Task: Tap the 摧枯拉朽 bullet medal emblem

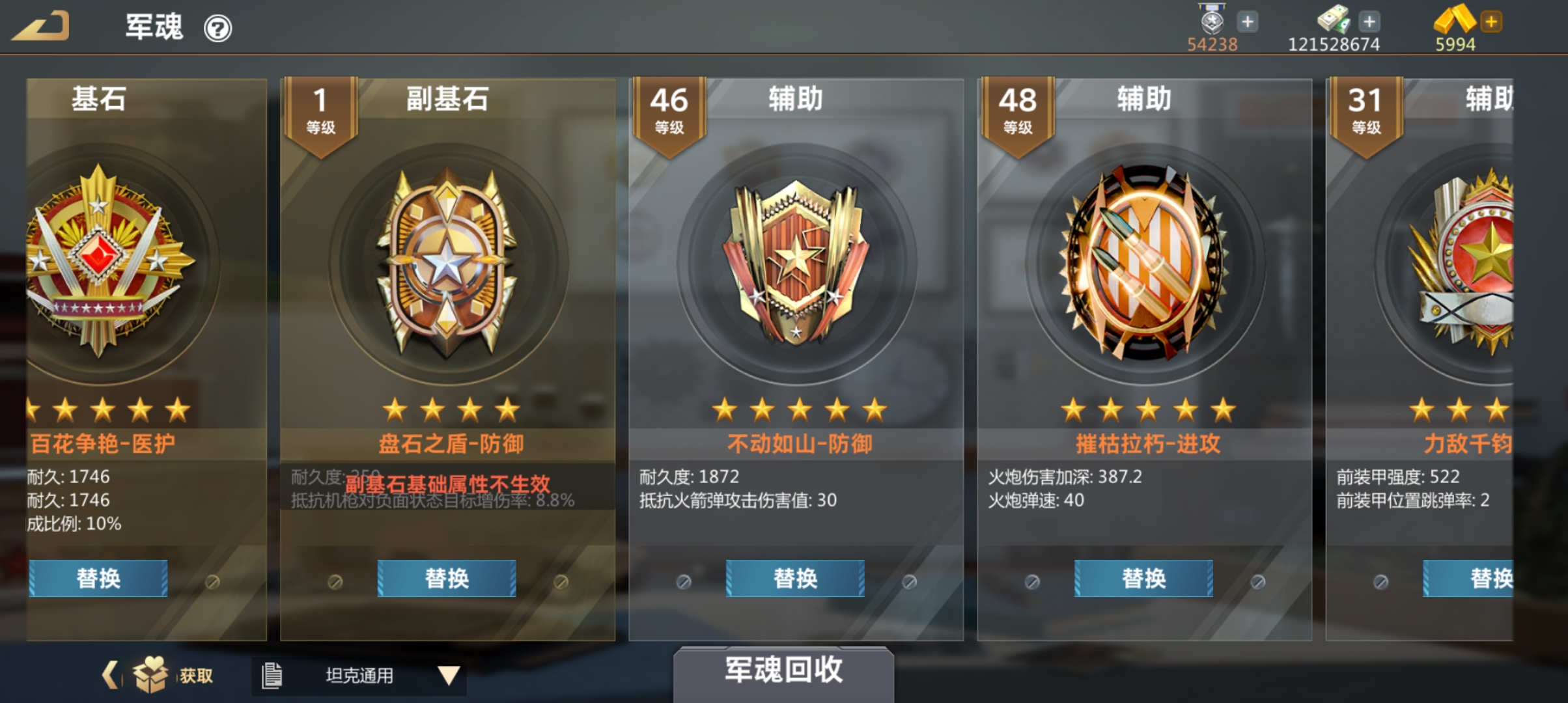Action: pos(1144,262)
